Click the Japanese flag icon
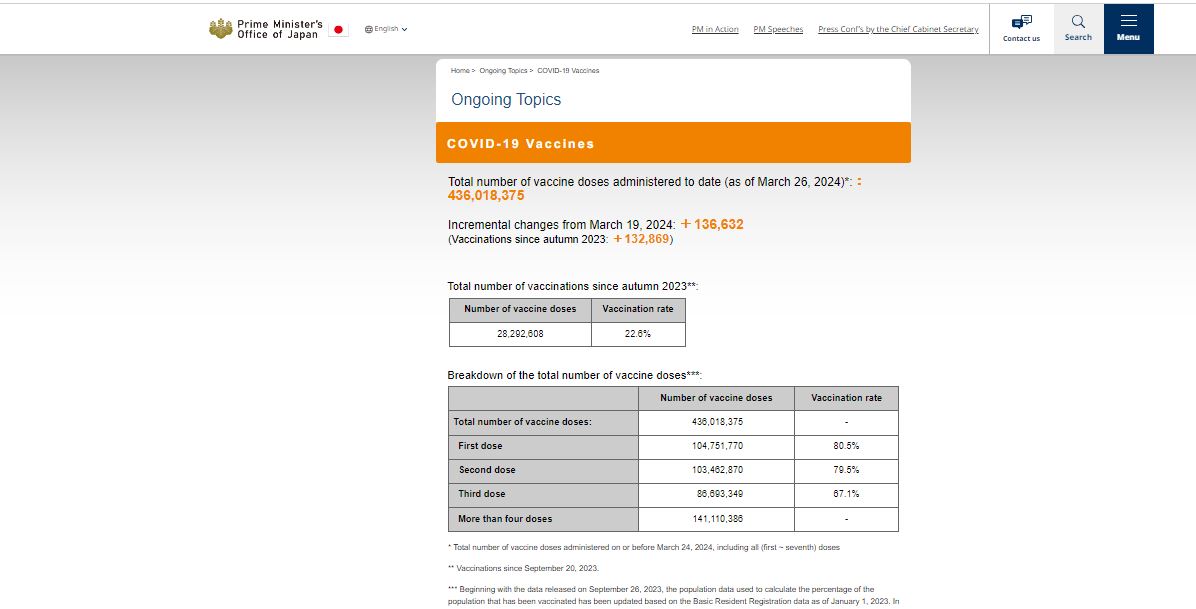 [x=338, y=29]
